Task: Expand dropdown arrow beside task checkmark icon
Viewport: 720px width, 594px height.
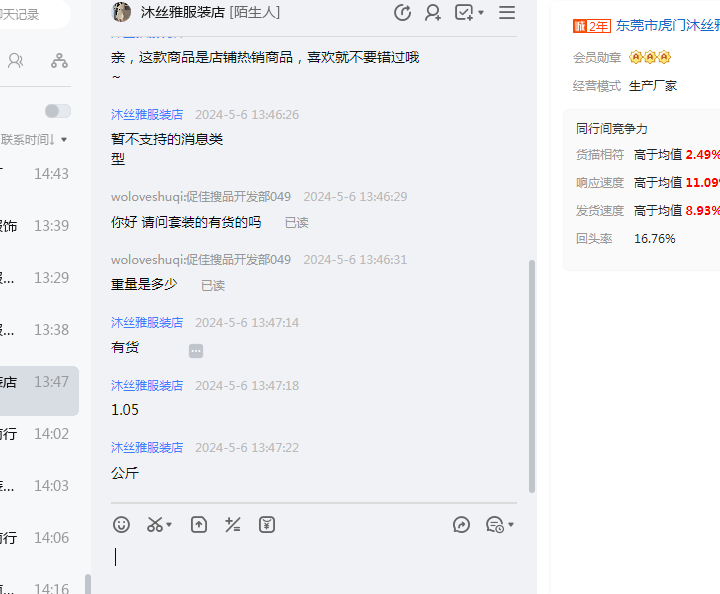Action: point(481,12)
